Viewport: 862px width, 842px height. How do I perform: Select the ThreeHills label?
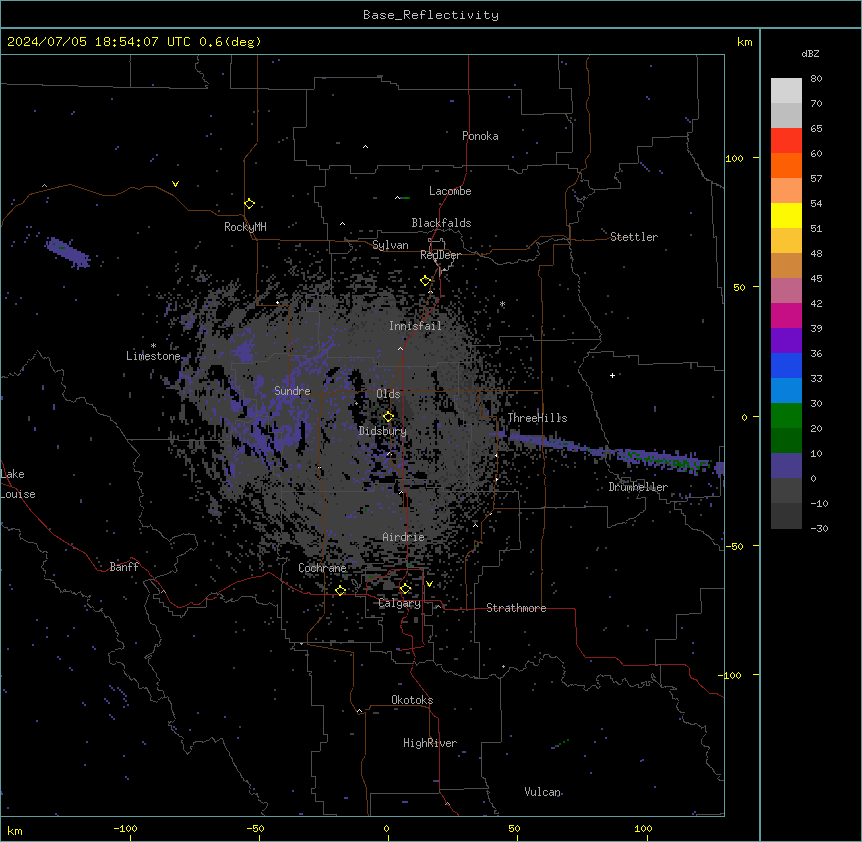point(537,418)
